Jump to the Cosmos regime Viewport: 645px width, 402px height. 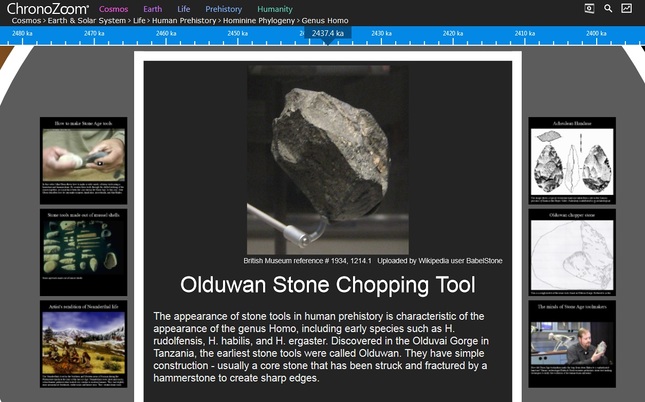pos(115,9)
